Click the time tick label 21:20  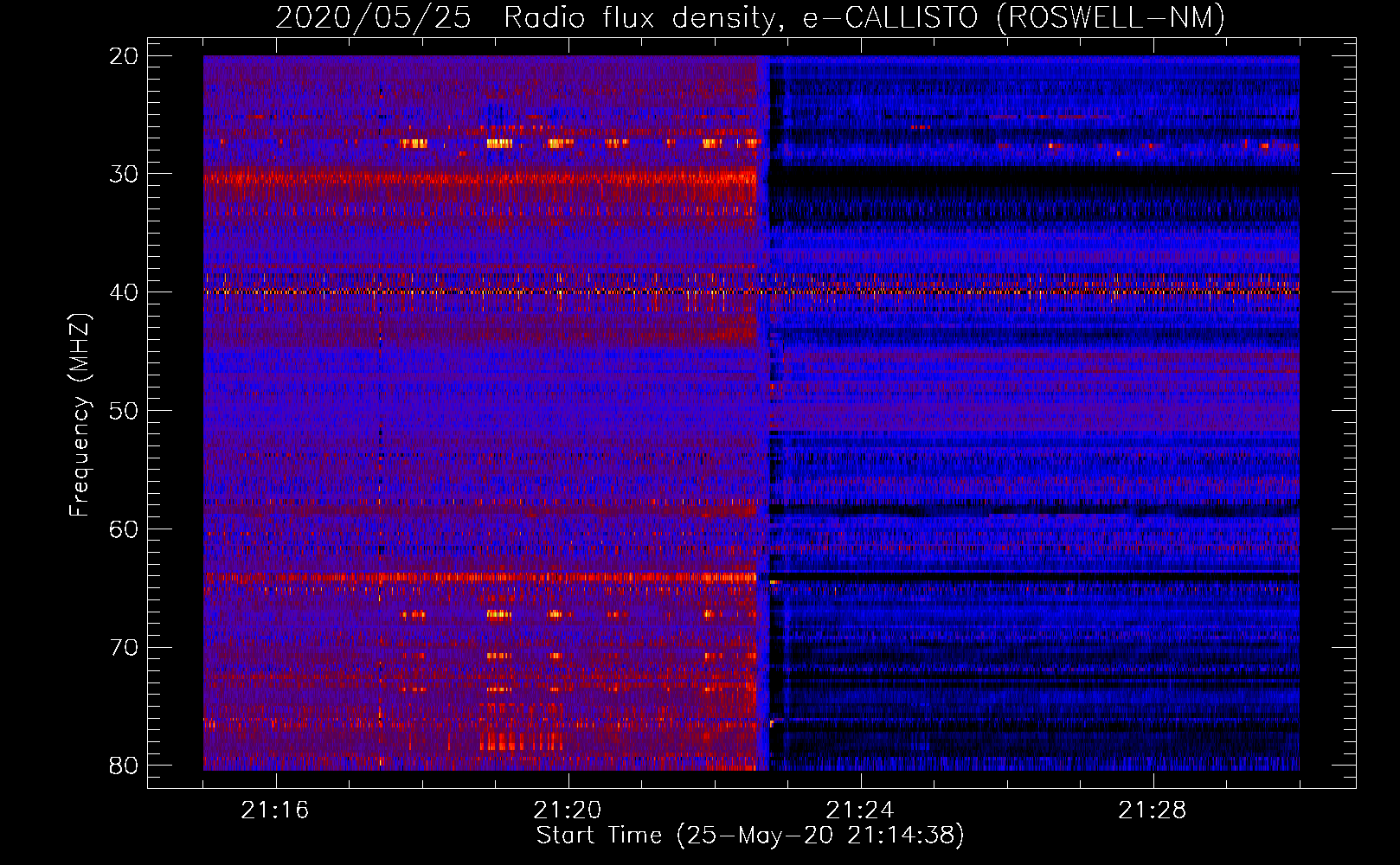pos(568,811)
